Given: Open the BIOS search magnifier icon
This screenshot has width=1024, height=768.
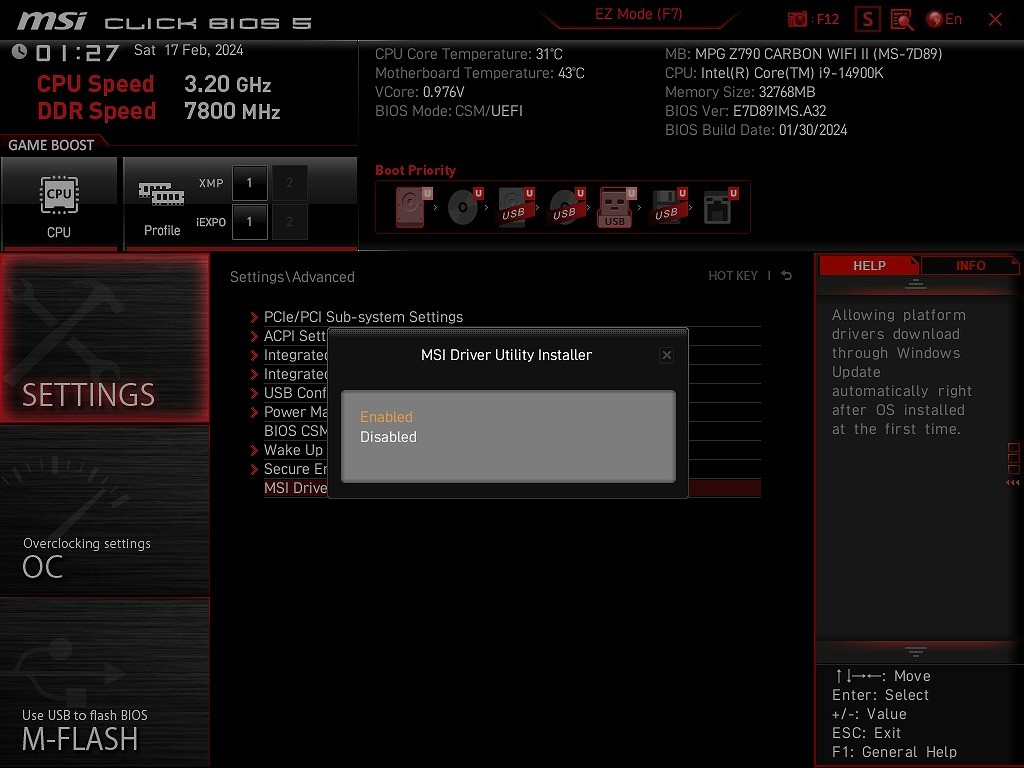Looking at the screenshot, I should click(x=902, y=20).
